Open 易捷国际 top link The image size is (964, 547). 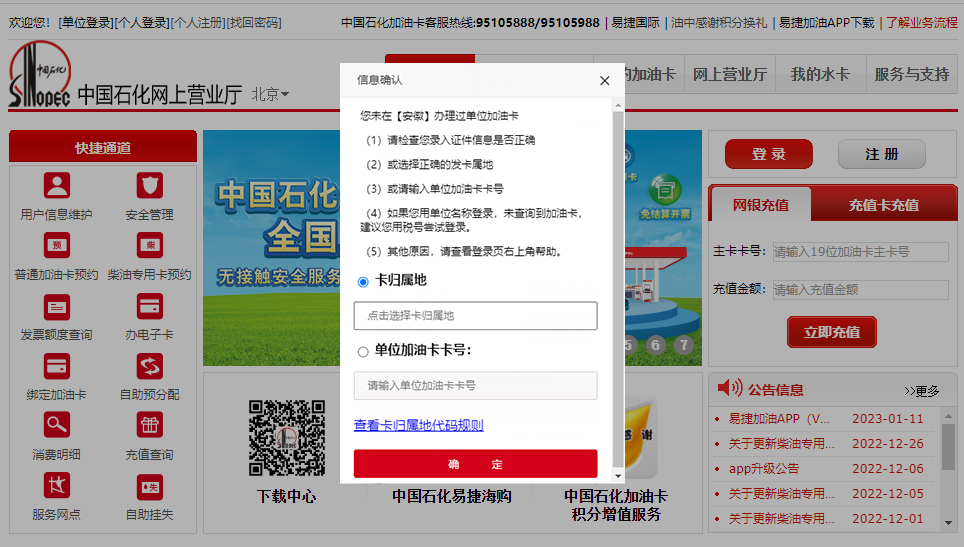635,23
